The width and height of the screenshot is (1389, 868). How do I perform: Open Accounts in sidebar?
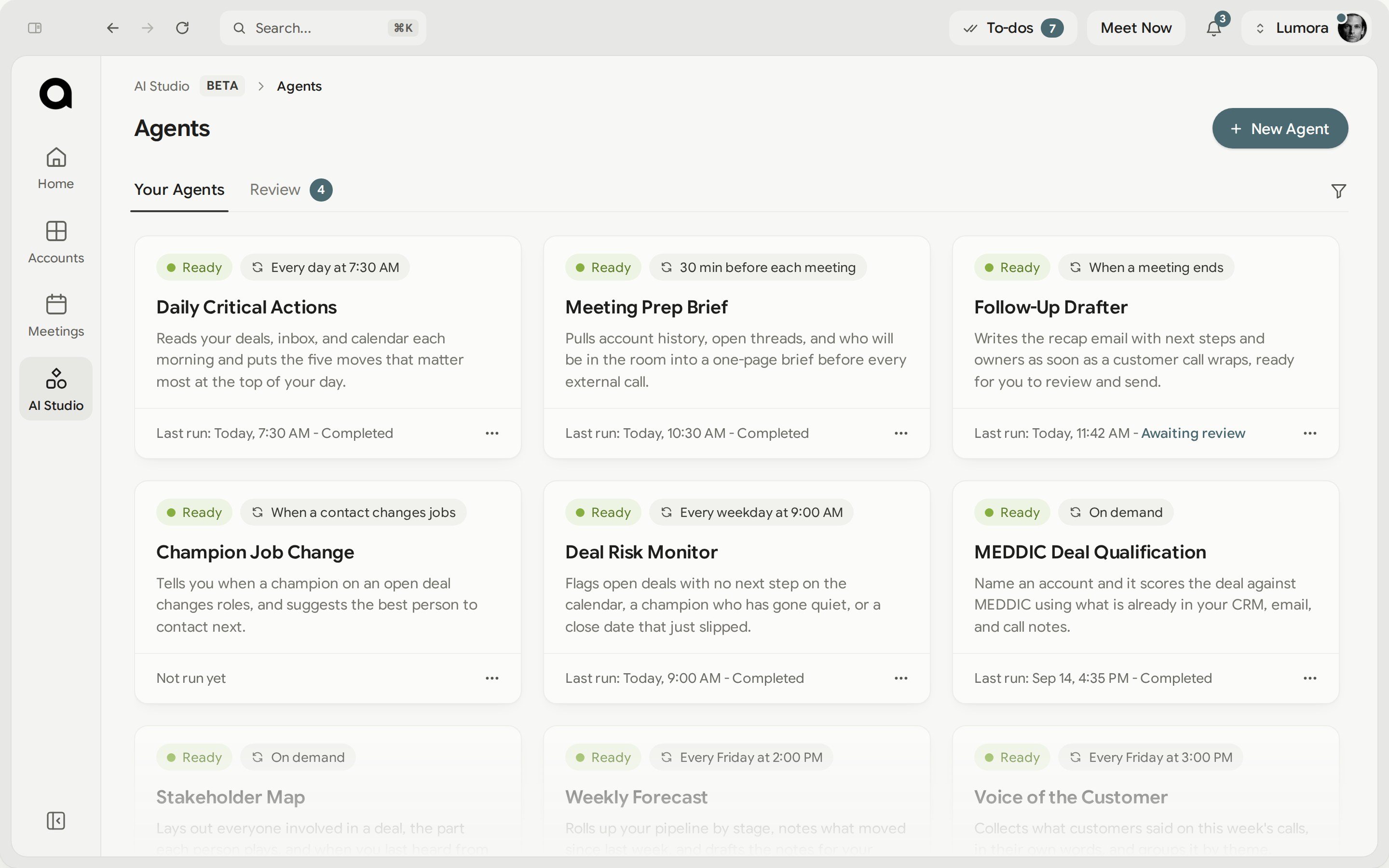click(55, 242)
